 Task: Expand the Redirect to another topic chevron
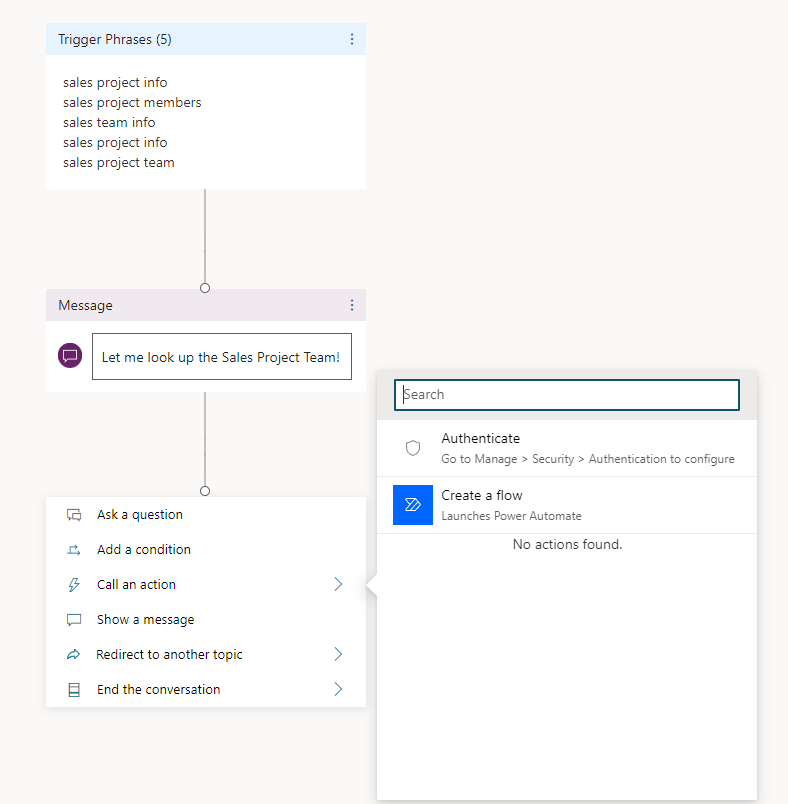tap(338, 654)
